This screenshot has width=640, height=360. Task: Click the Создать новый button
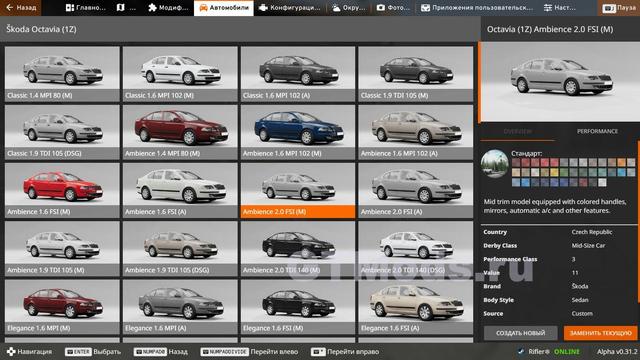coord(520,333)
